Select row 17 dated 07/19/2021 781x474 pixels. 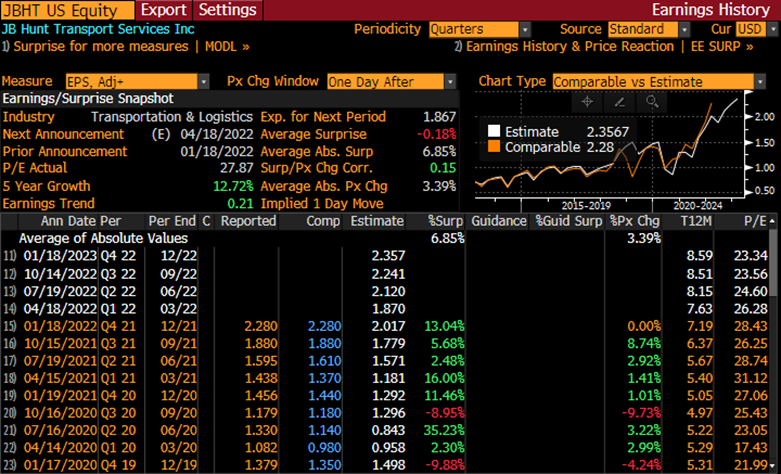[x=385, y=361]
